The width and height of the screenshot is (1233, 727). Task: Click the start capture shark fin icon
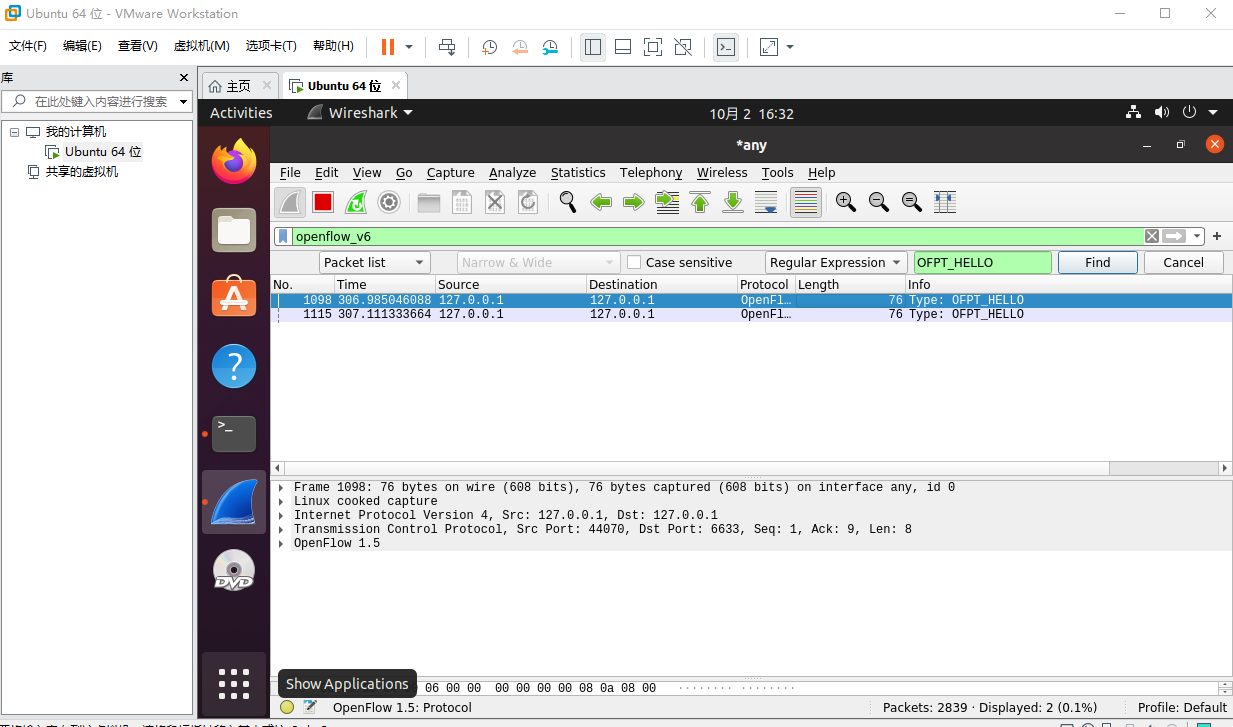290,202
